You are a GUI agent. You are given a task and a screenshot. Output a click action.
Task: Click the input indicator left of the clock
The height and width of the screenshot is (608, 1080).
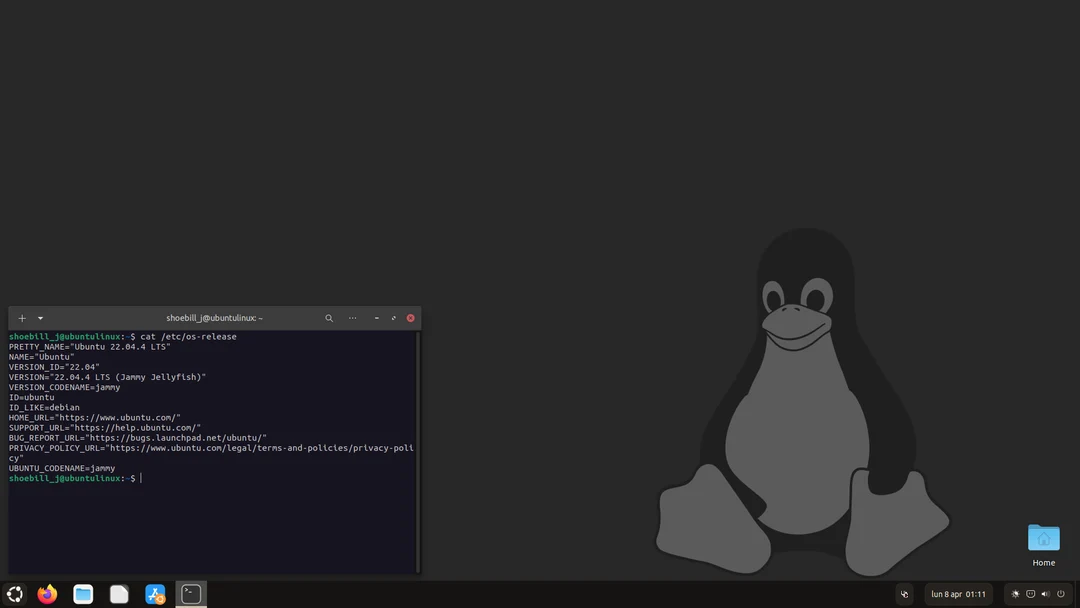click(905, 593)
